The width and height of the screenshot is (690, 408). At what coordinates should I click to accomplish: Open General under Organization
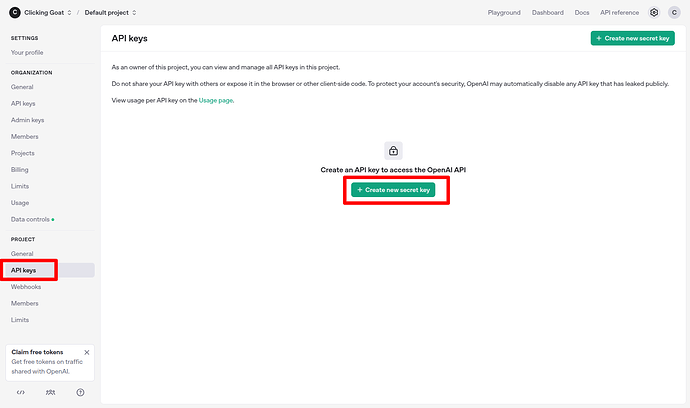[x=22, y=87]
